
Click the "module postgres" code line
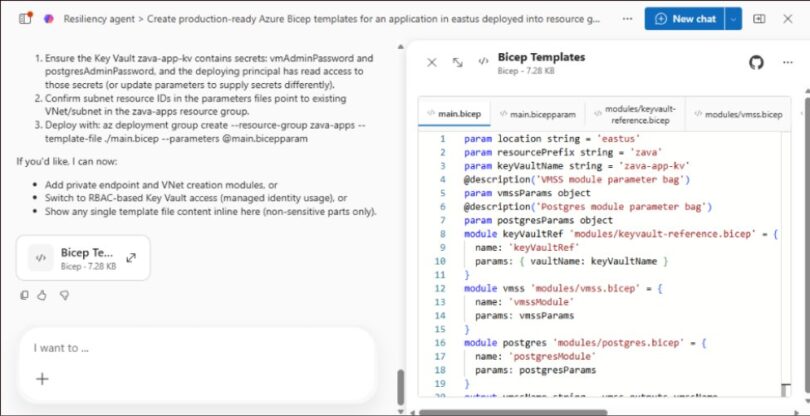[585, 343]
